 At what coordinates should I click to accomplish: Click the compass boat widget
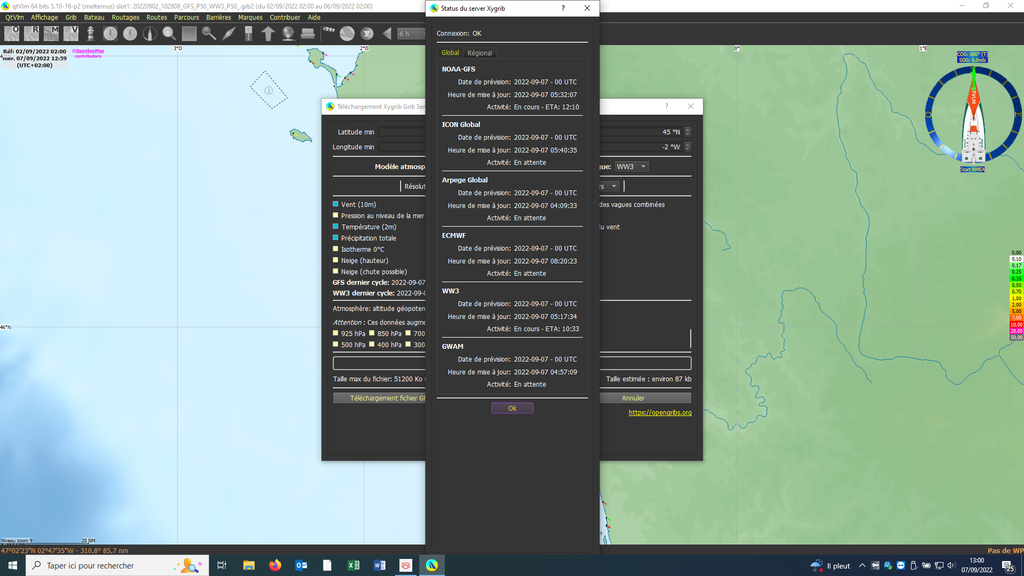click(x=972, y=114)
